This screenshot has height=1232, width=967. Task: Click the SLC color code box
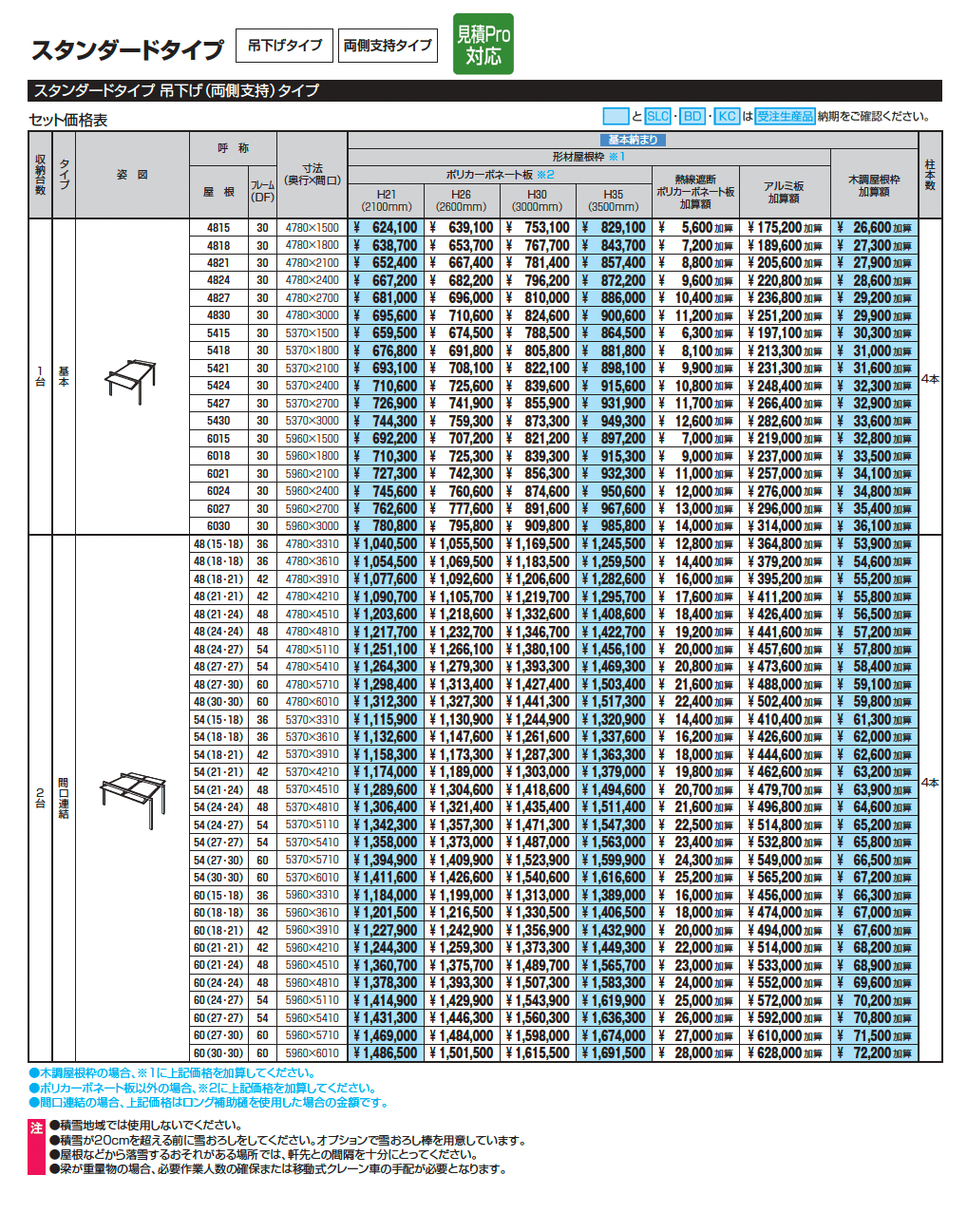pyautogui.click(x=657, y=116)
